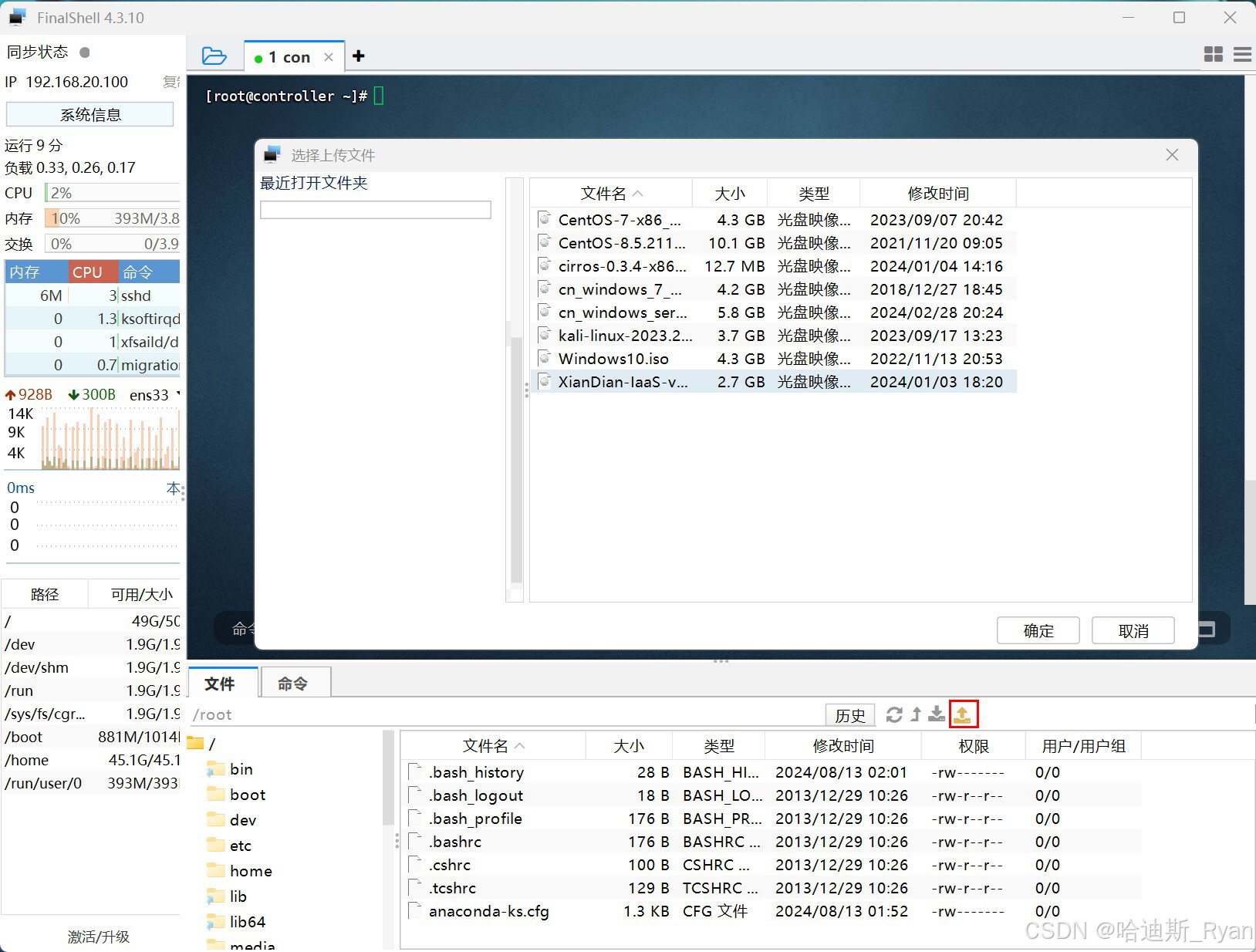Image resolution: width=1256 pixels, height=952 pixels.
Task: Click icon of kali-linux-2023.2 file
Action: point(544,335)
